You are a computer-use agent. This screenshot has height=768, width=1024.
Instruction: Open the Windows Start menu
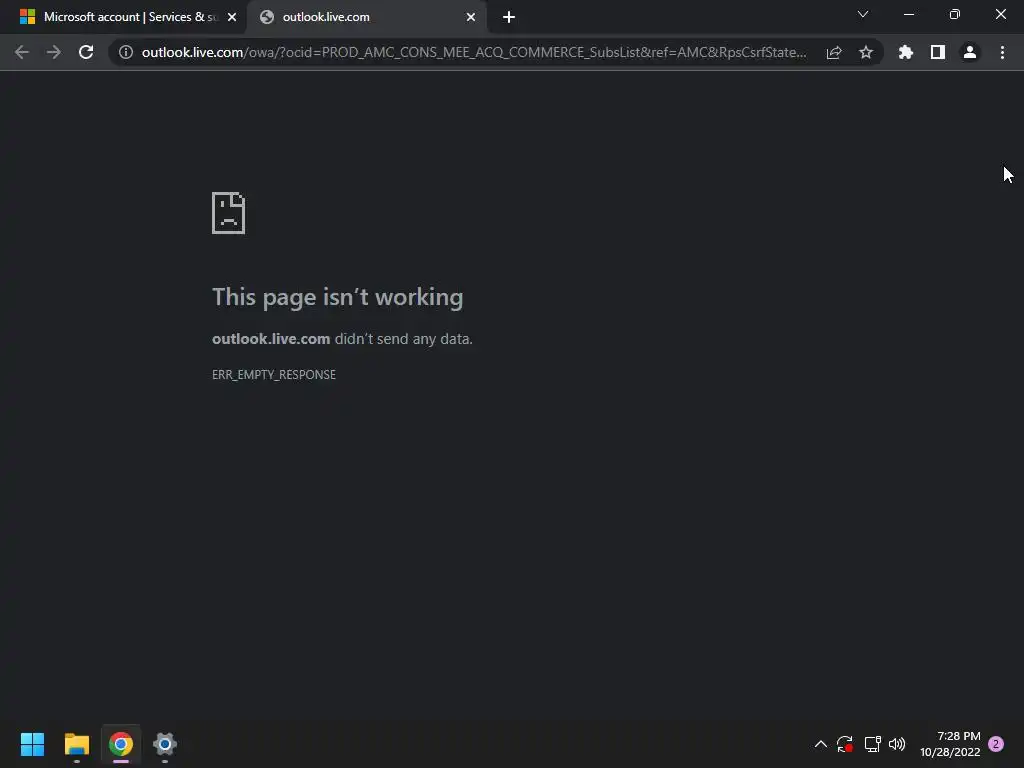pyautogui.click(x=32, y=744)
